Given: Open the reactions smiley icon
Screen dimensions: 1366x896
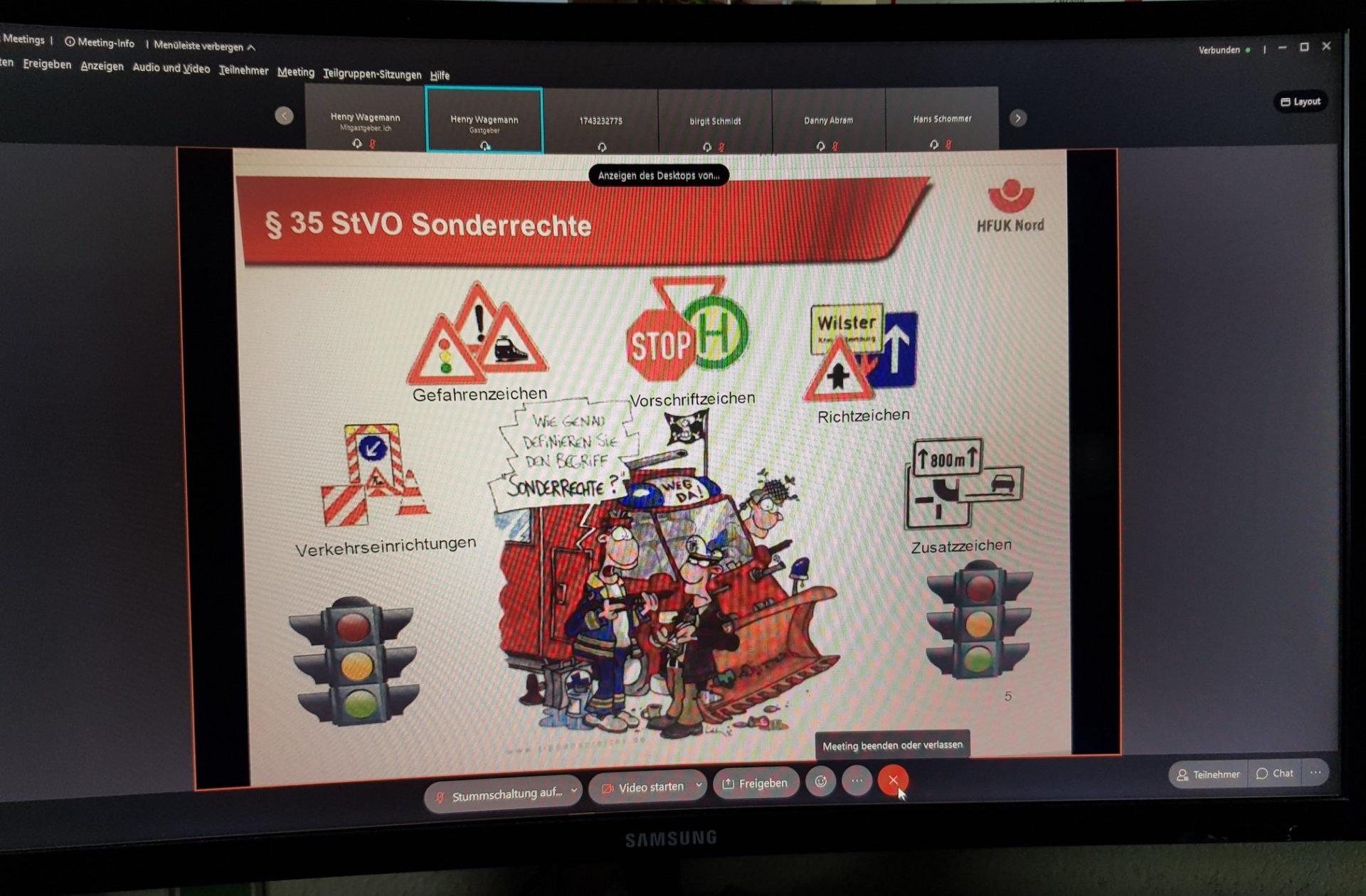Looking at the screenshot, I should click(820, 782).
